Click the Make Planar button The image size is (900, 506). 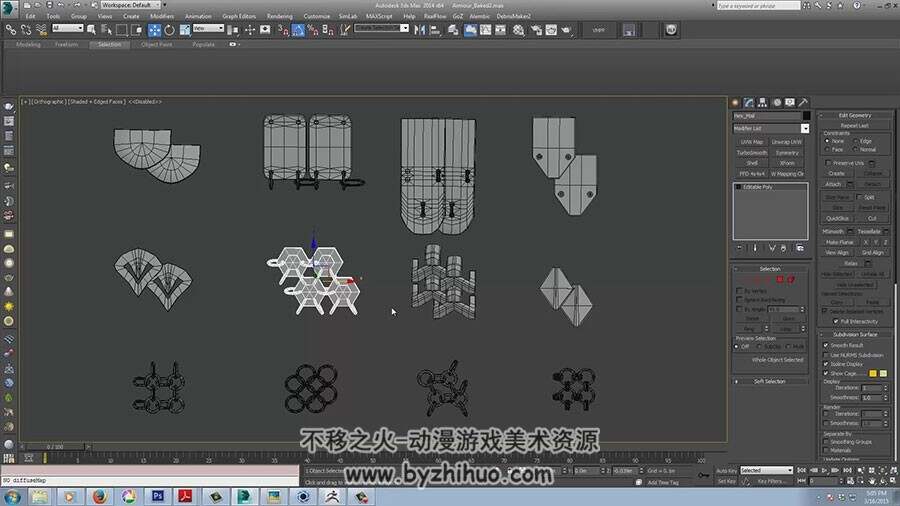pos(839,242)
